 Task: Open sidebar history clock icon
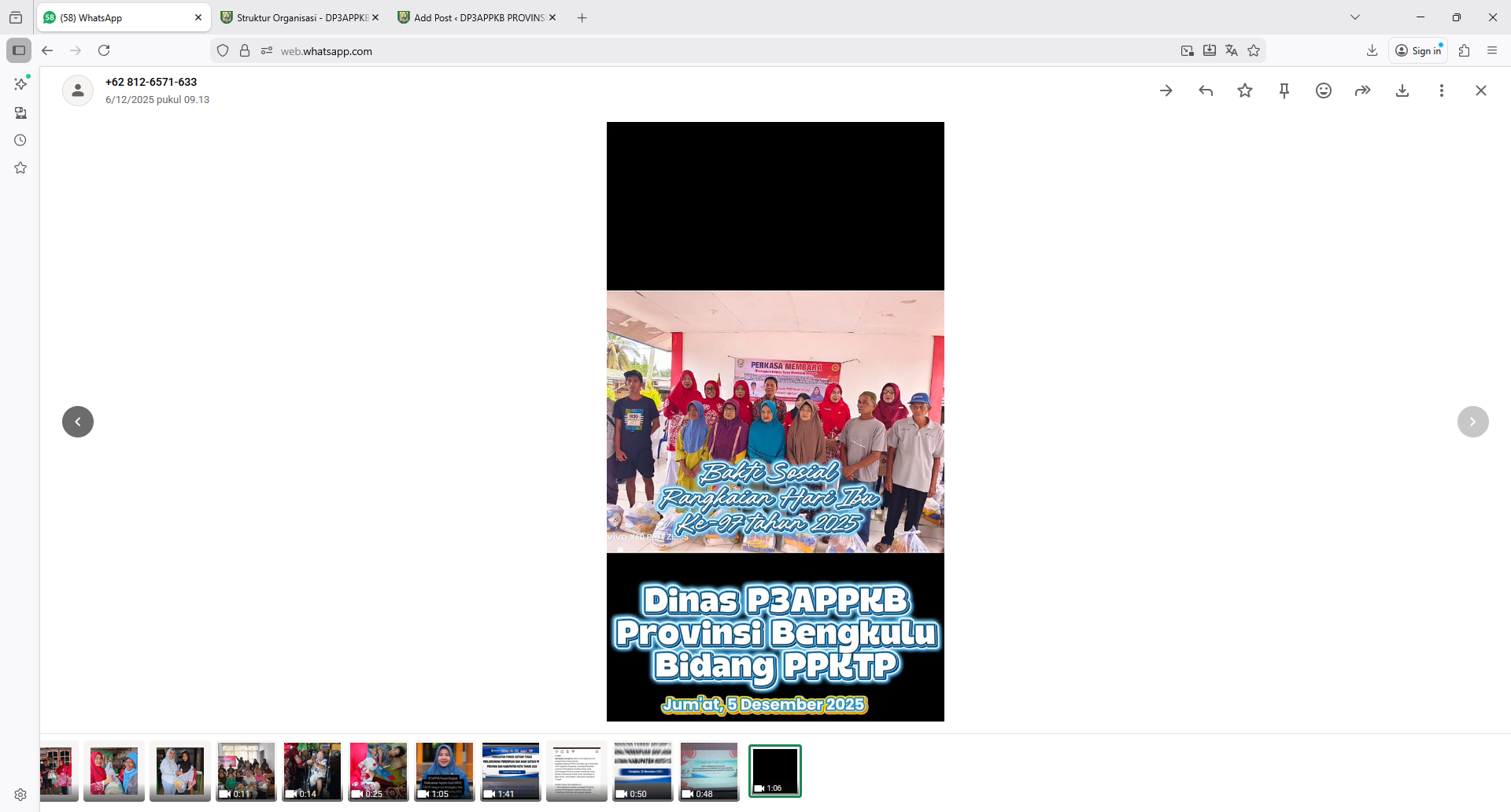[x=20, y=140]
